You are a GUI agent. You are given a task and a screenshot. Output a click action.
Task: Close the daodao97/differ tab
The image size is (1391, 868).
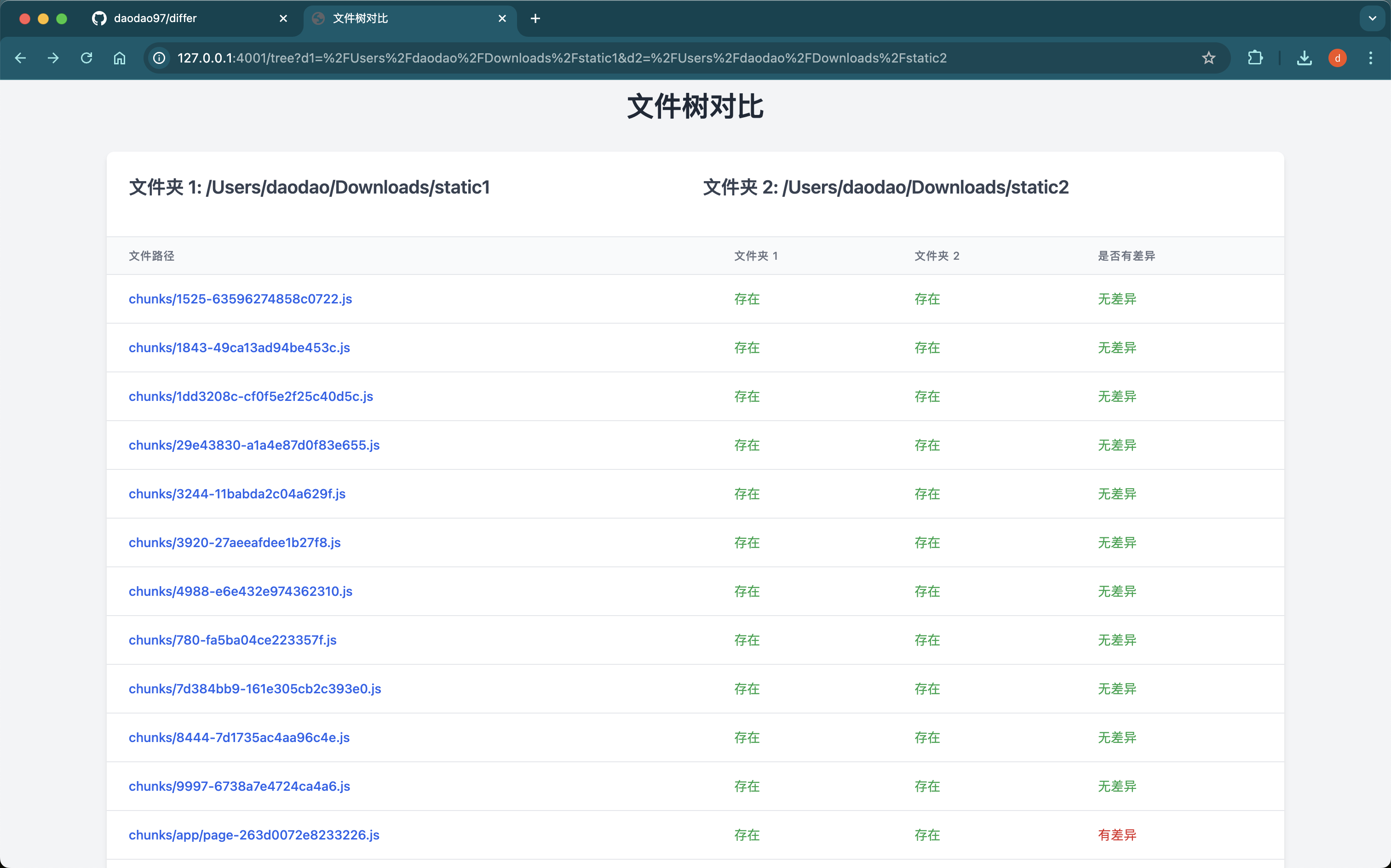click(283, 18)
